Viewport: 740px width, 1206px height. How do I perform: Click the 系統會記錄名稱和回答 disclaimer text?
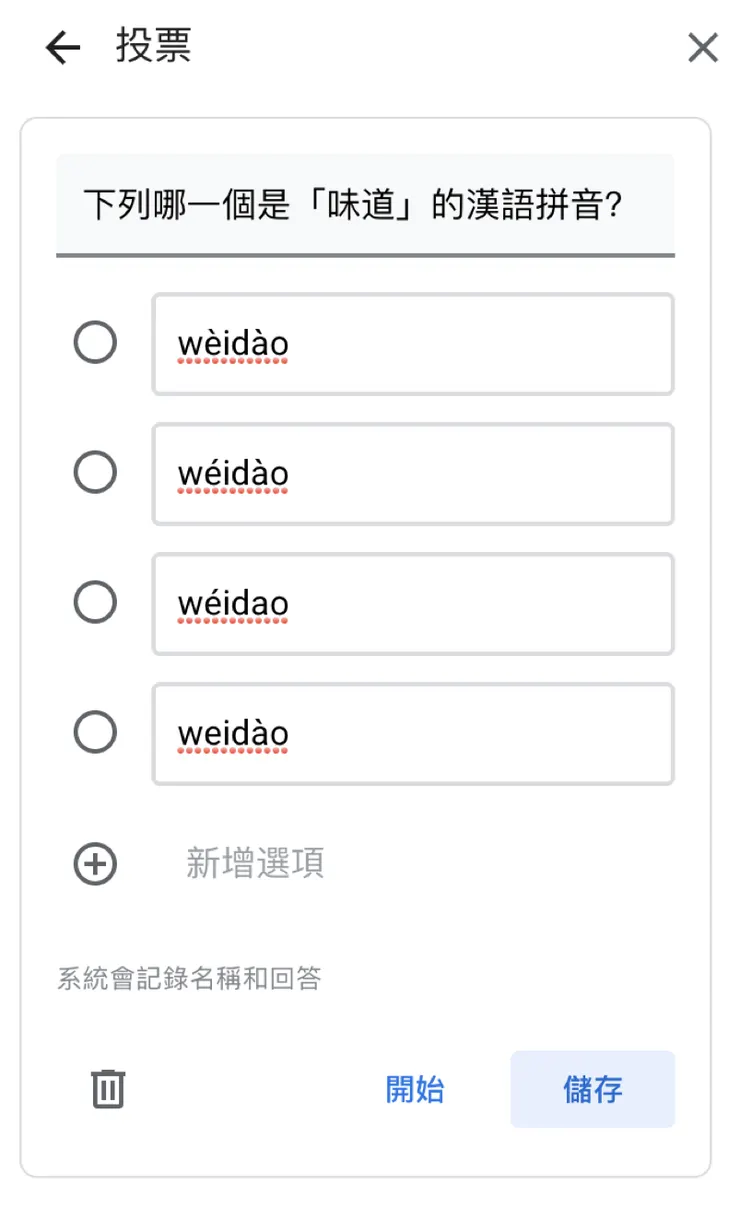(188, 979)
